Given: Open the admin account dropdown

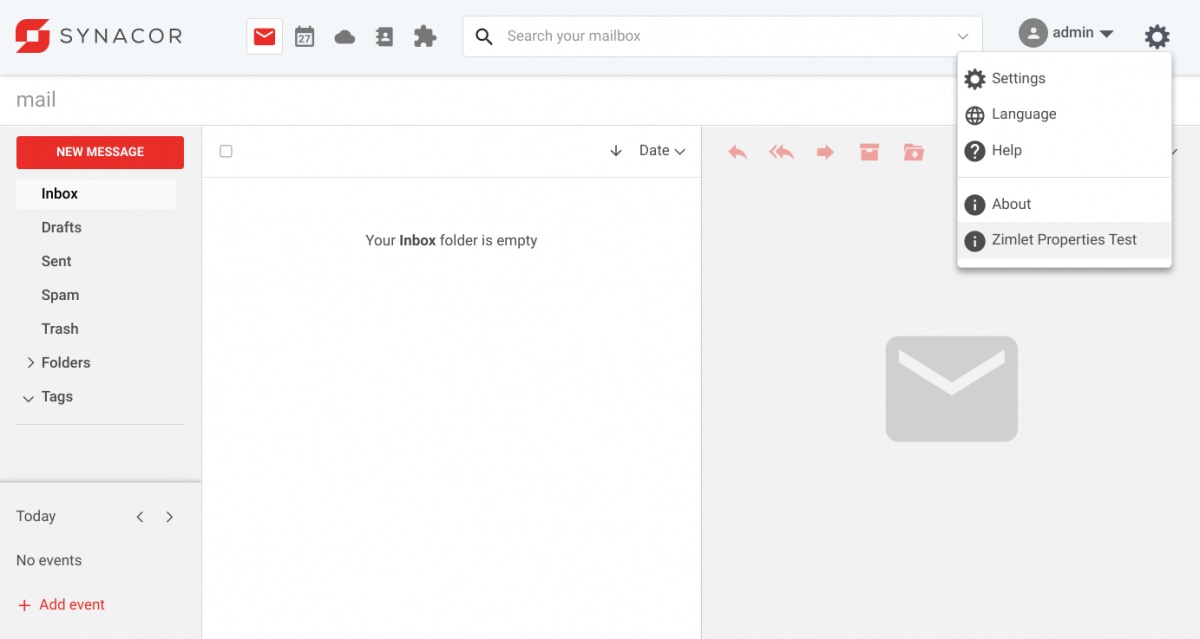Looking at the screenshot, I should pyautogui.click(x=1067, y=33).
